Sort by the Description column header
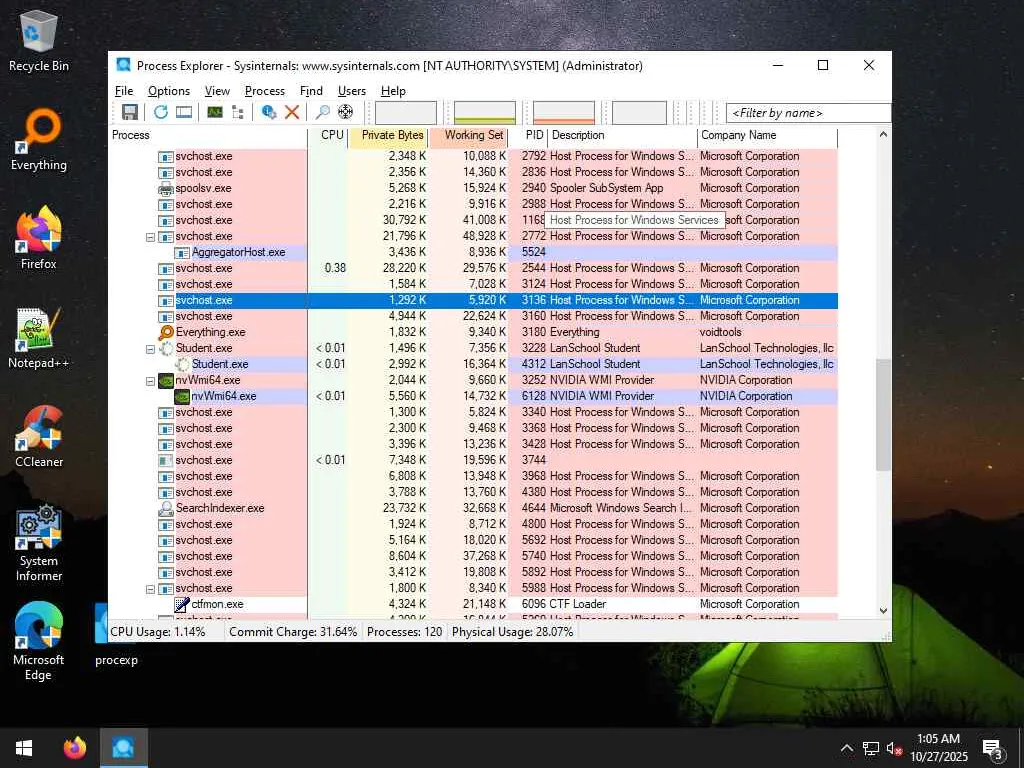 (623, 136)
